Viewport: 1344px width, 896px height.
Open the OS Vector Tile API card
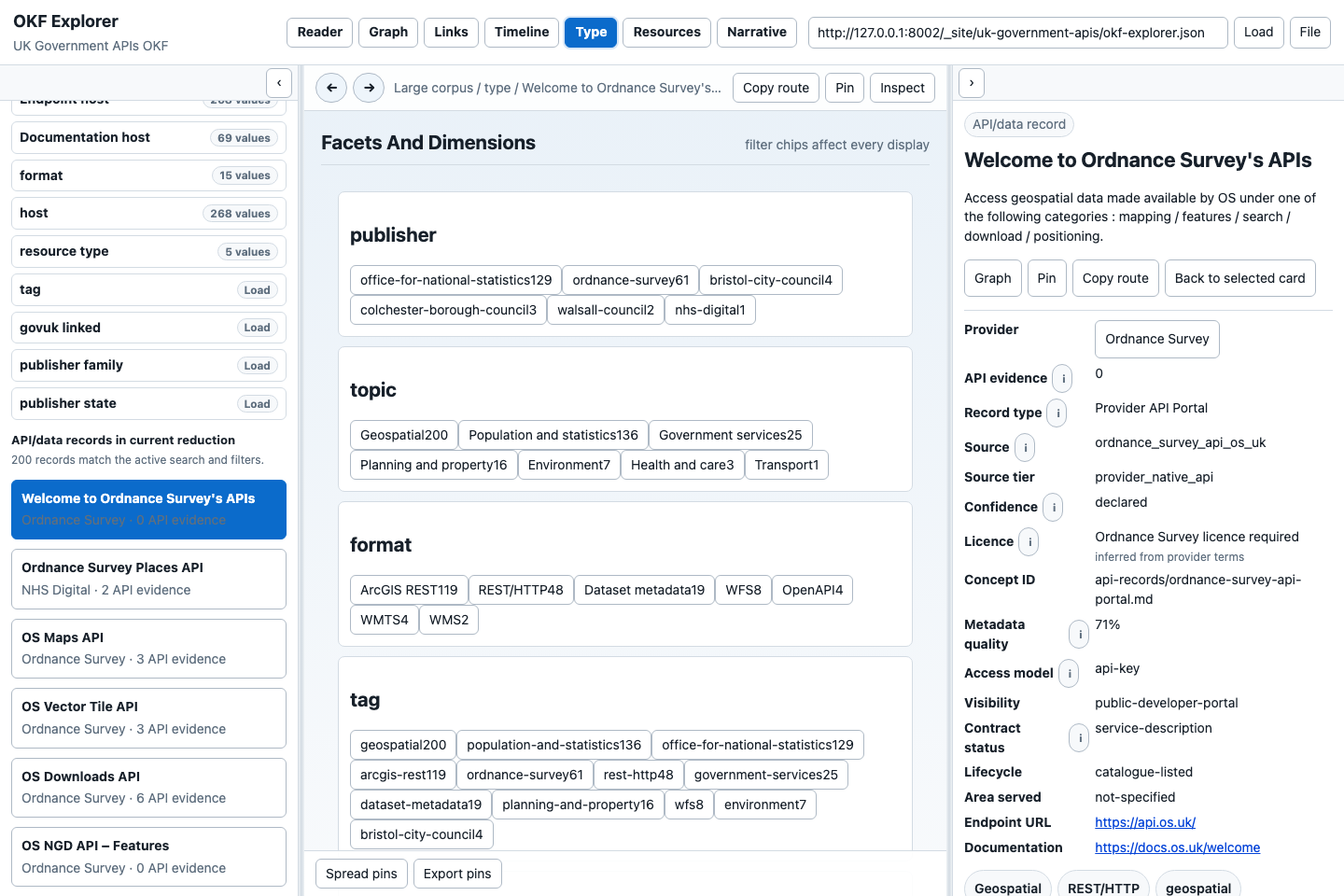pyautogui.click(x=148, y=718)
